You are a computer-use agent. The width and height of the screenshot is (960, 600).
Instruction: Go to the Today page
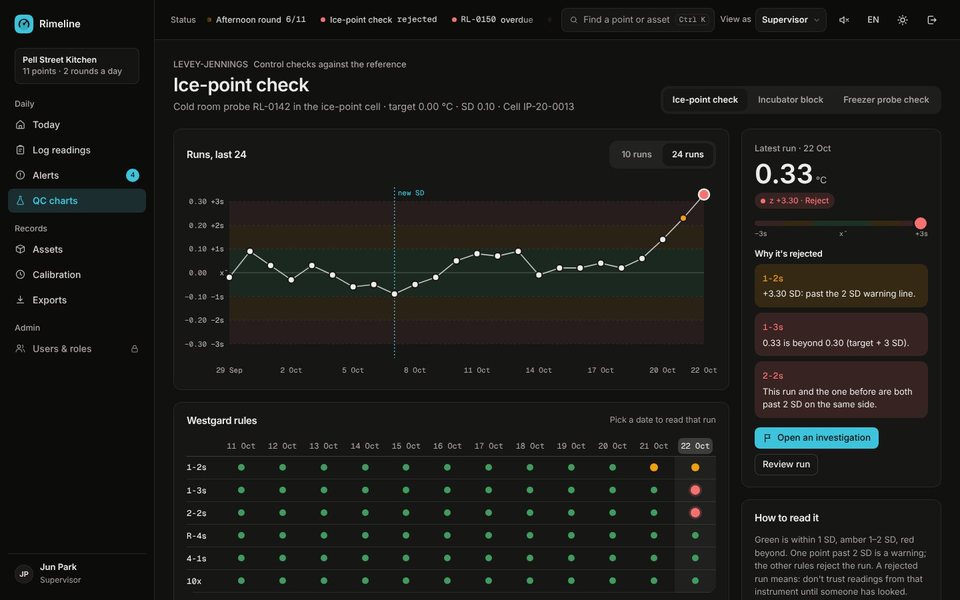[x=77, y=125]
